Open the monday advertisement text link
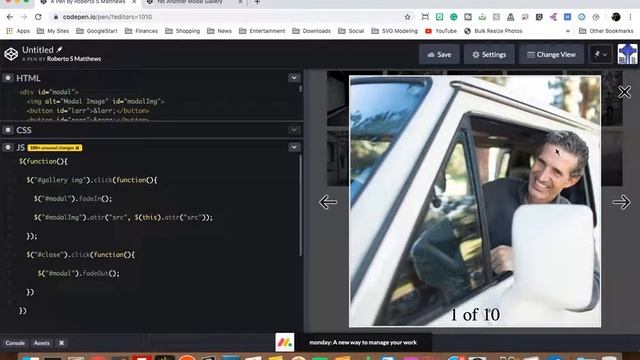Viewport: 640px width, 360px height. point(363,342)
